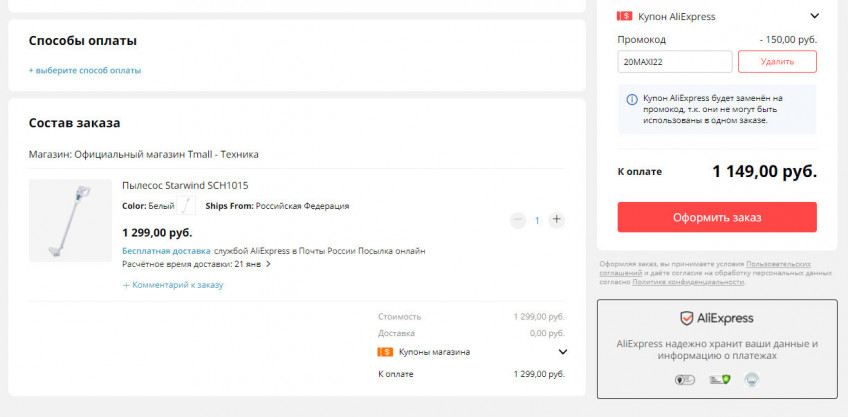Open the Политике конфиденциальности link
The height and width of the screenshot is (417, 848).
click(x=688, y=282)
